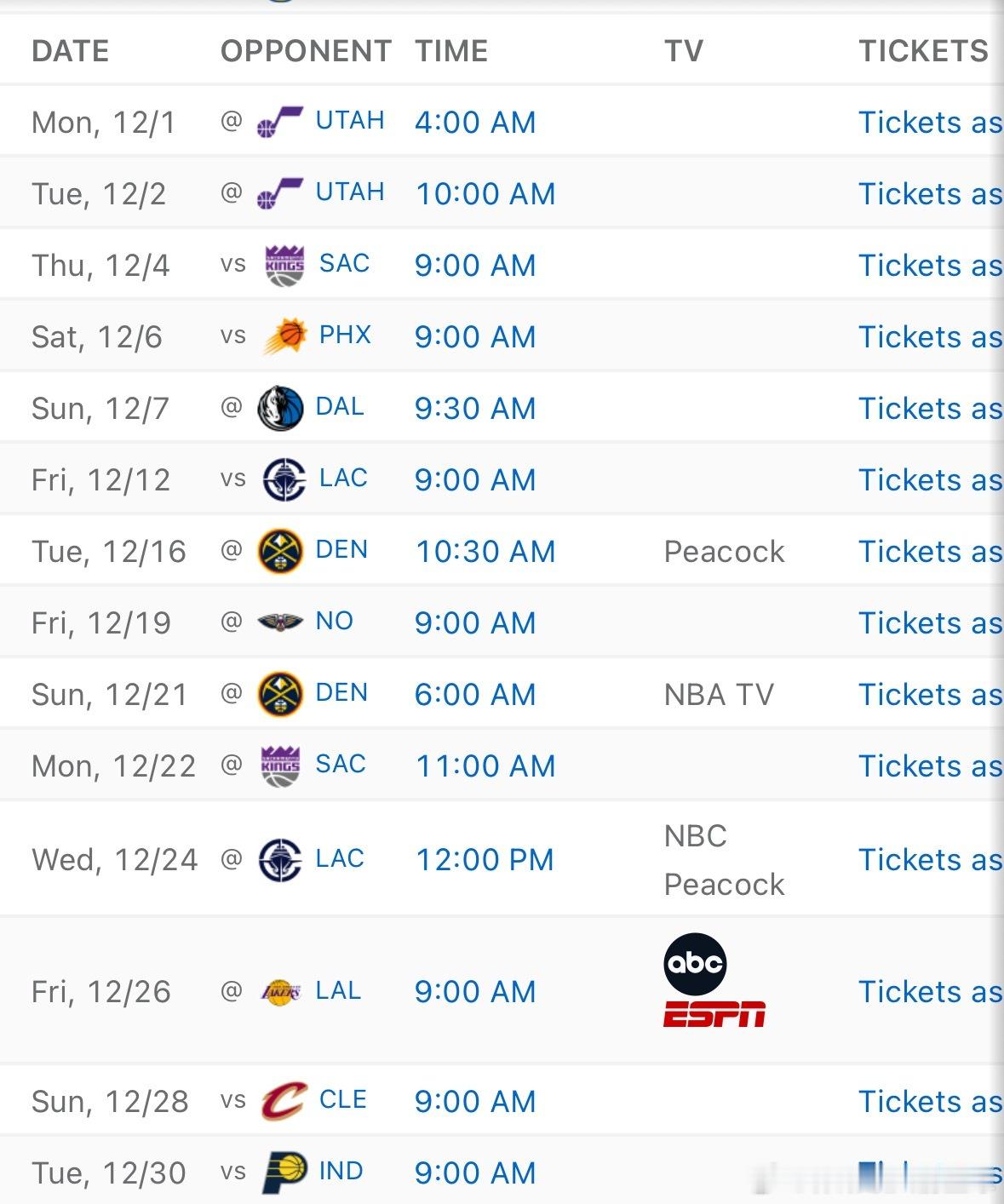Click the Indiana Pacers logo
This screenshot has width=1004, height=1204.
[x=284, y=1172]
